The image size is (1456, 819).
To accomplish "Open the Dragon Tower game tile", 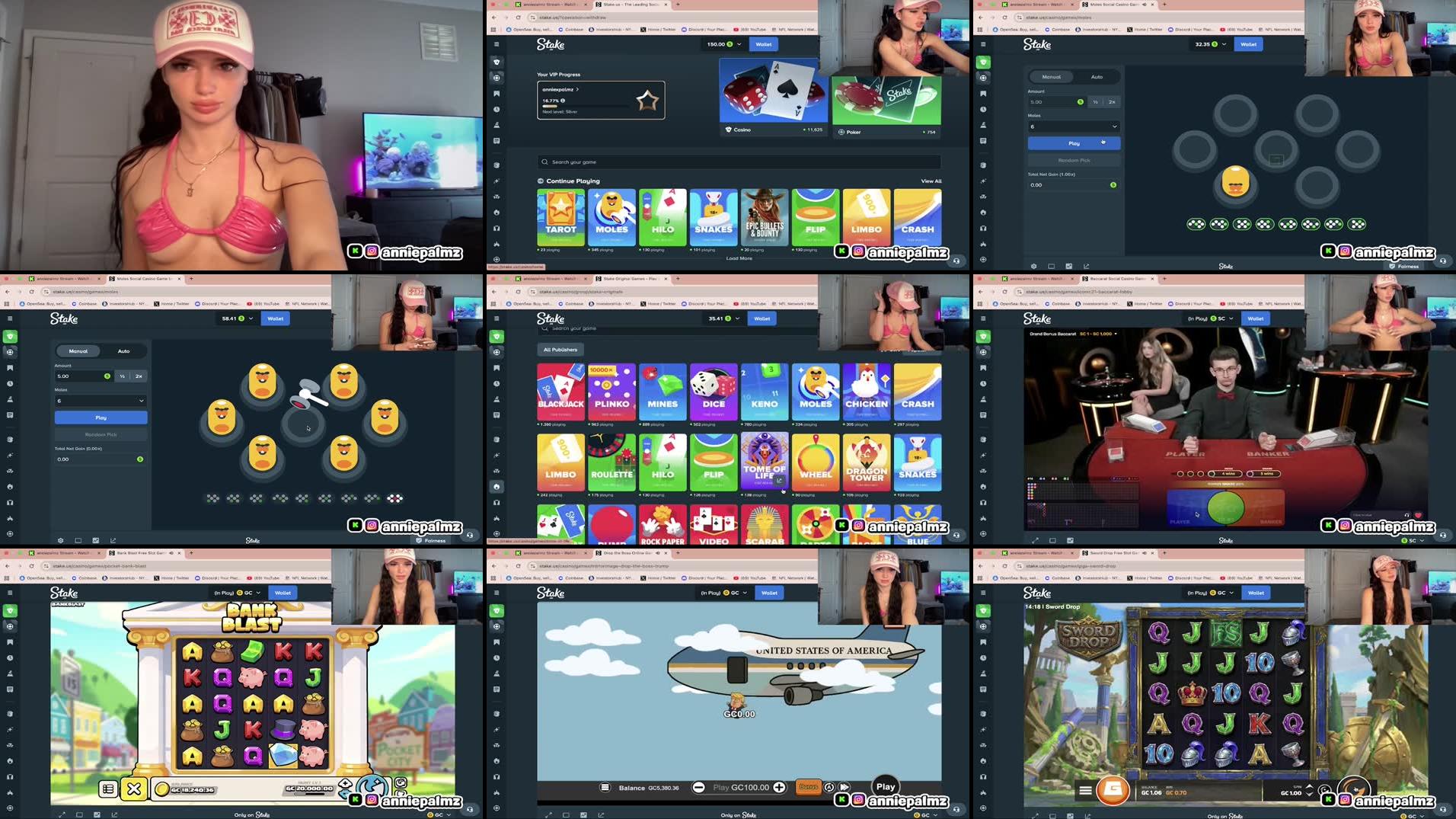I will click(x=867, y=462).
